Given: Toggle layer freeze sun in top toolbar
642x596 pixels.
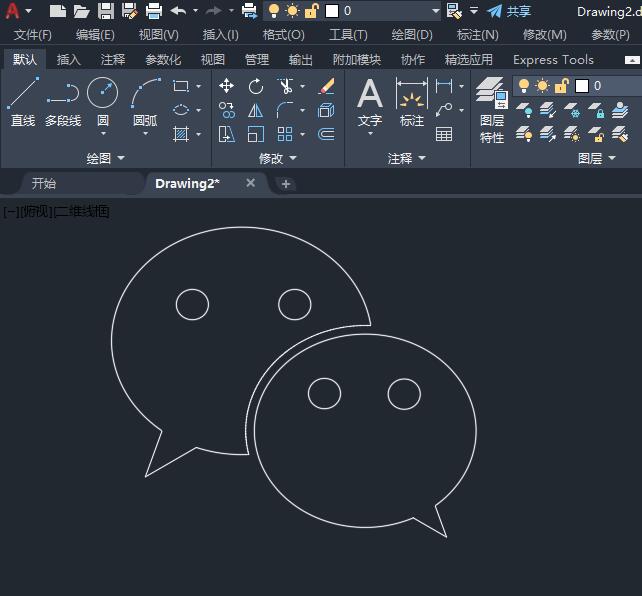Looking at the screenshot, I should pyautogui.click(x=293, y=11).
